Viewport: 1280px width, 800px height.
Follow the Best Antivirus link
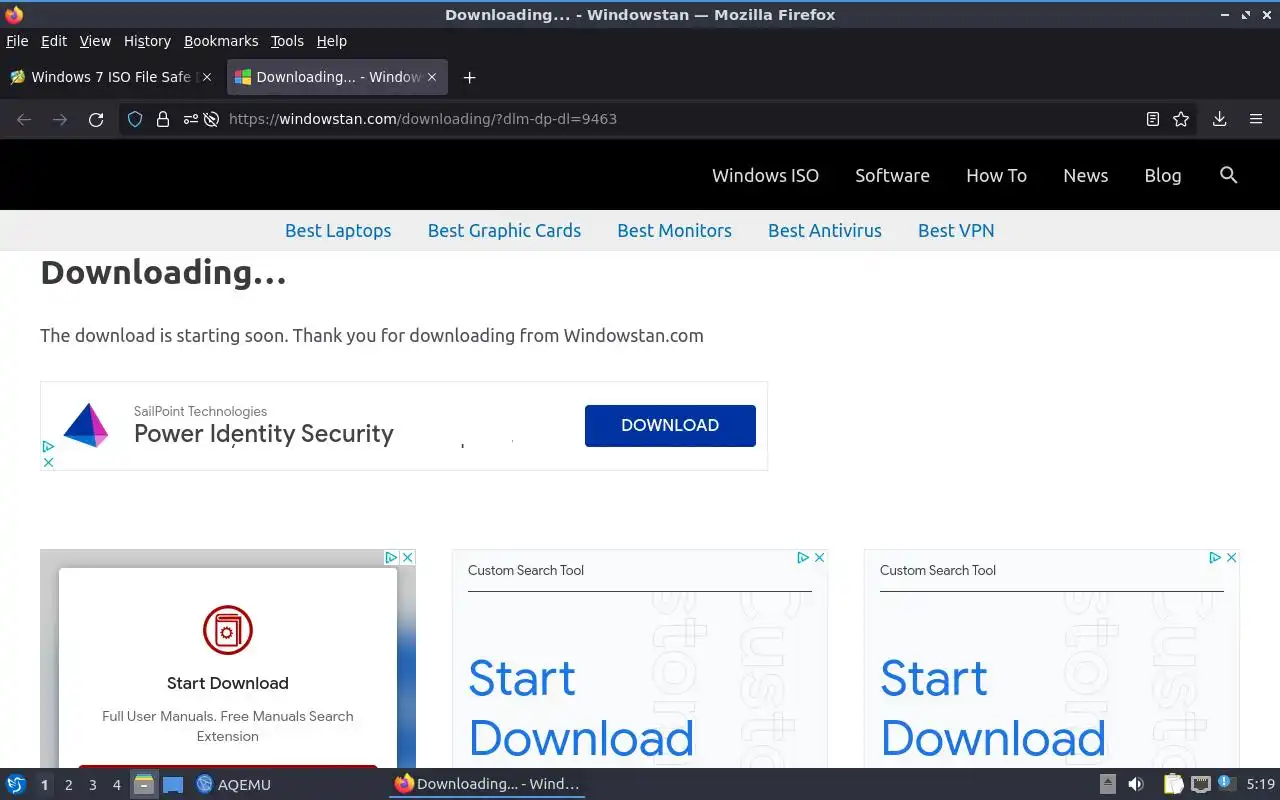pos(825,230)
